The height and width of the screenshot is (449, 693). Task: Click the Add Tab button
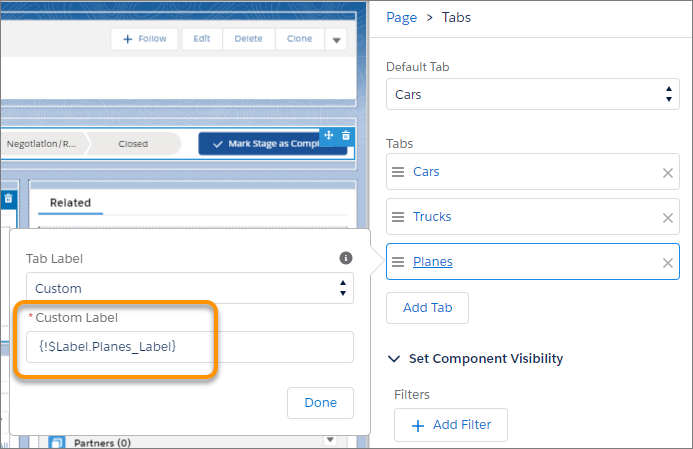click(427, 308)
